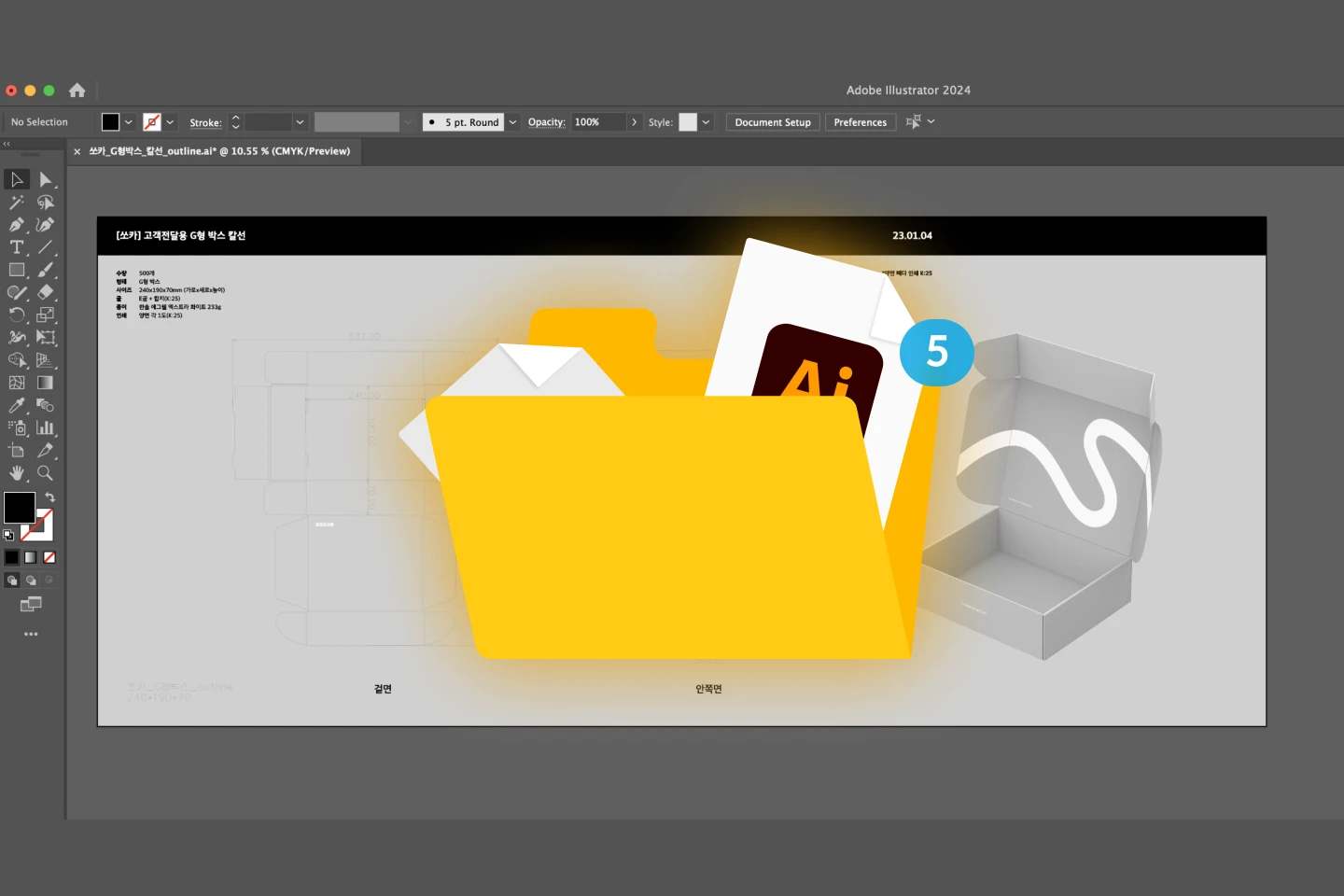Image resolution: width=1344 pixels, height=896 pixels.
Task: Select the Column Graph tool
Action: tap(46, 427)
